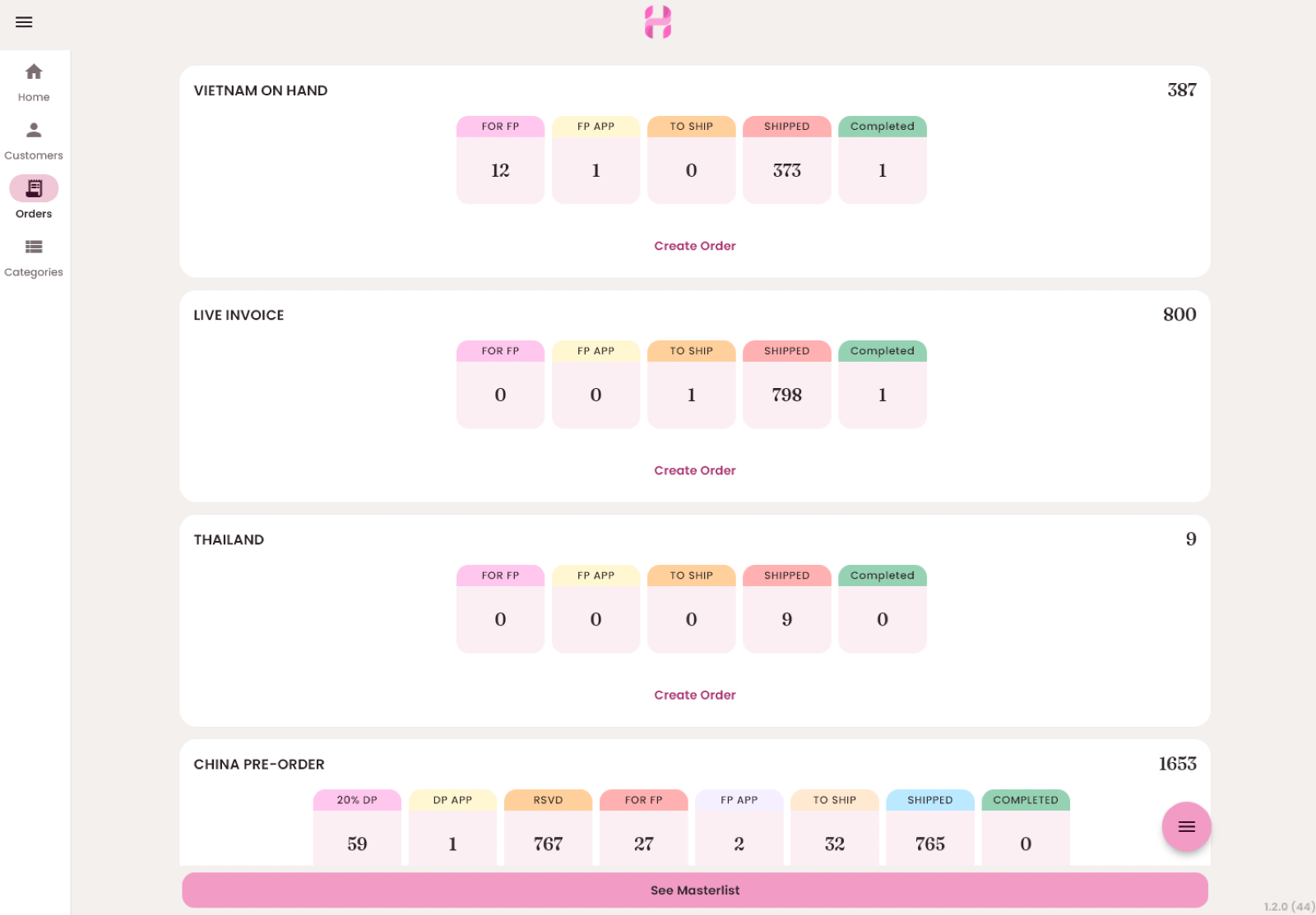The height and width of the screenshot is (915, 1316).
Task: Open Vietnam On Hand SHIPPED 373 card
Action: [786, 159]
